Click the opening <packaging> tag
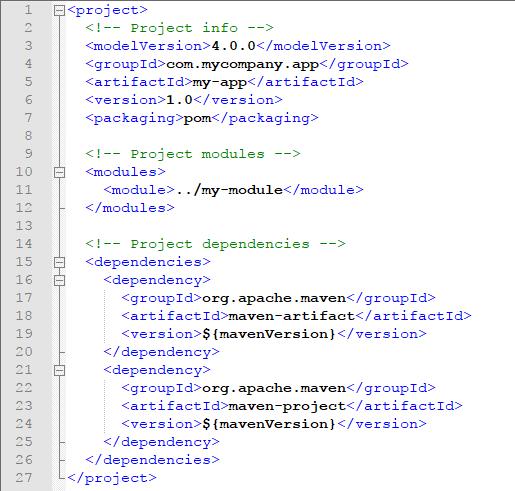This screenshot has width=515, height=491. click(135, 119)
